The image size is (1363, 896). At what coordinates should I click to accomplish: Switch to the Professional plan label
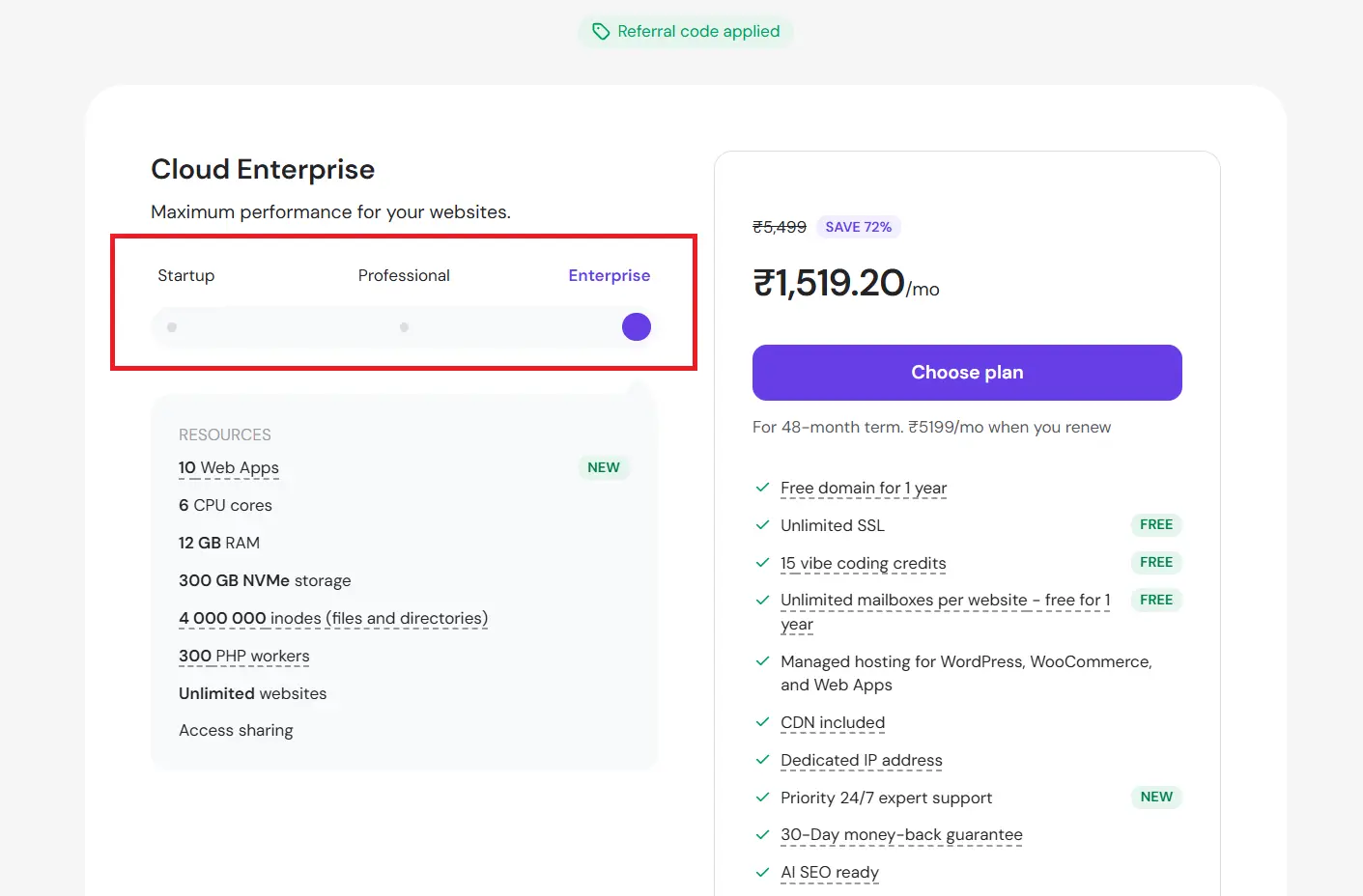[404, 276]
